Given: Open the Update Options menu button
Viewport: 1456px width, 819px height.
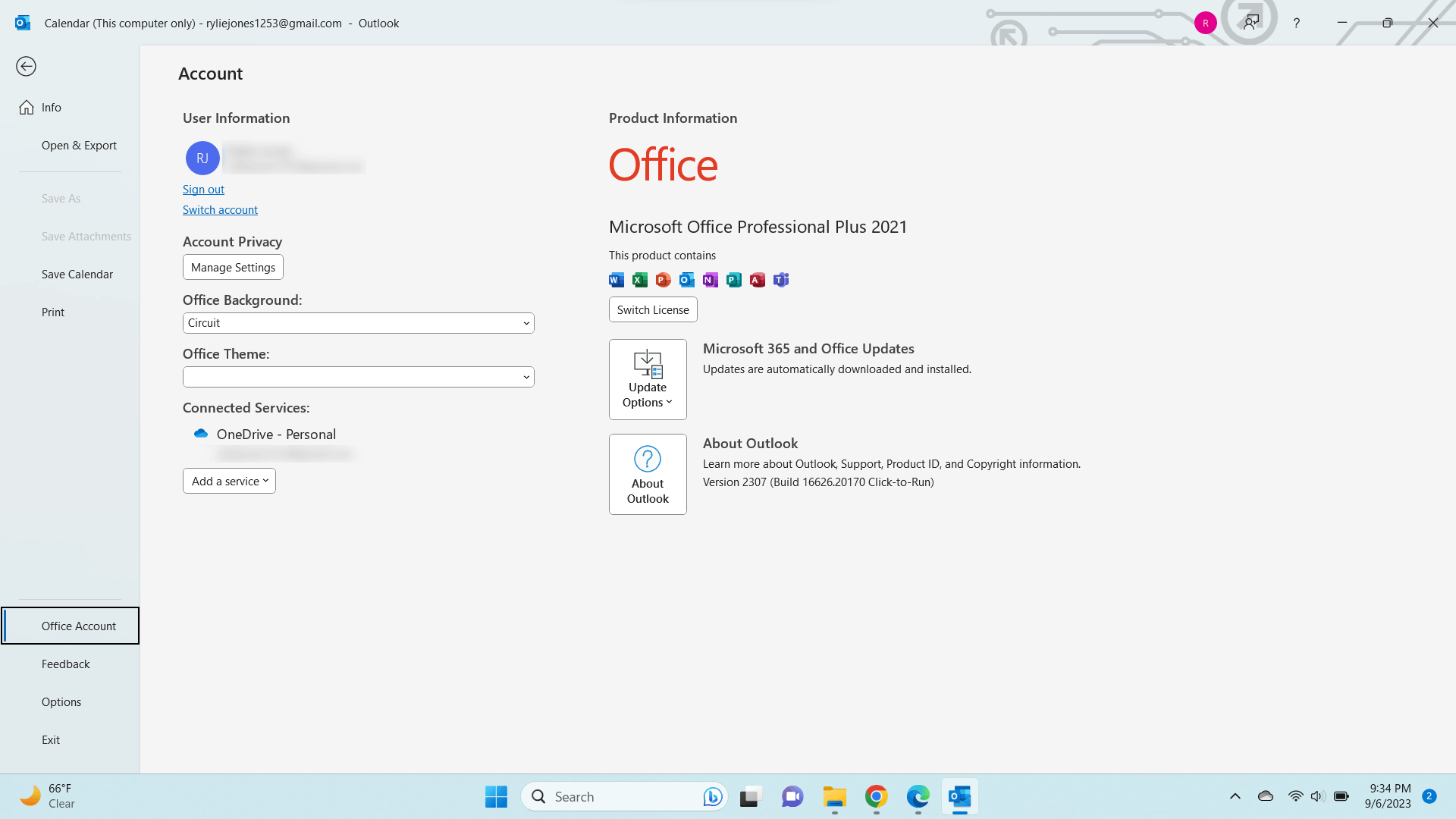Looking at the screenshot, I should coord(648,379).
